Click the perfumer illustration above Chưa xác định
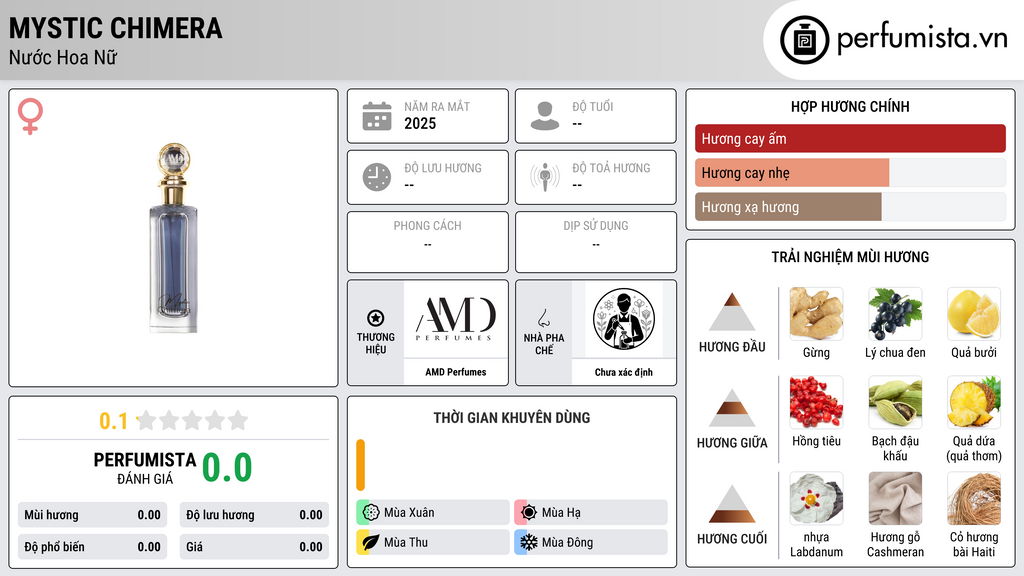 [624, 319]
